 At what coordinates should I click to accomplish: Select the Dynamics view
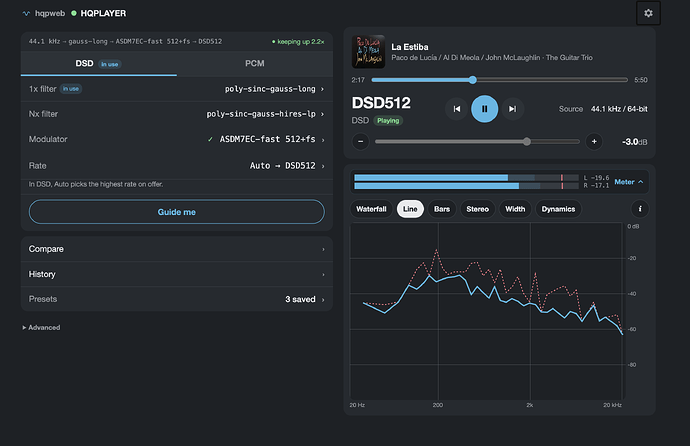click(x=558, y=209)
